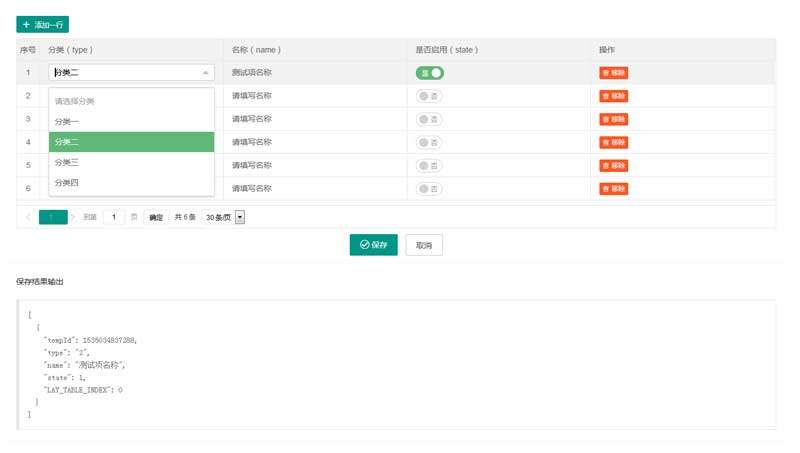Image resolution: width=800 pixels, height=453 pixels.
Task: Click the page number jump input field
Action: [114, 217]
